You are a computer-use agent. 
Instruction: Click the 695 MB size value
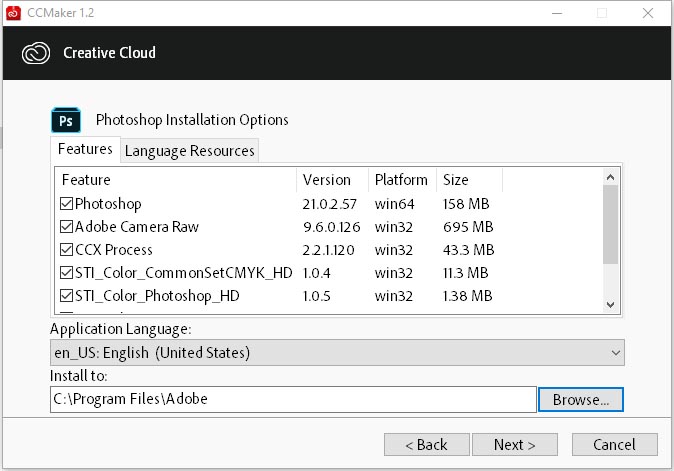tap(468, 227)
